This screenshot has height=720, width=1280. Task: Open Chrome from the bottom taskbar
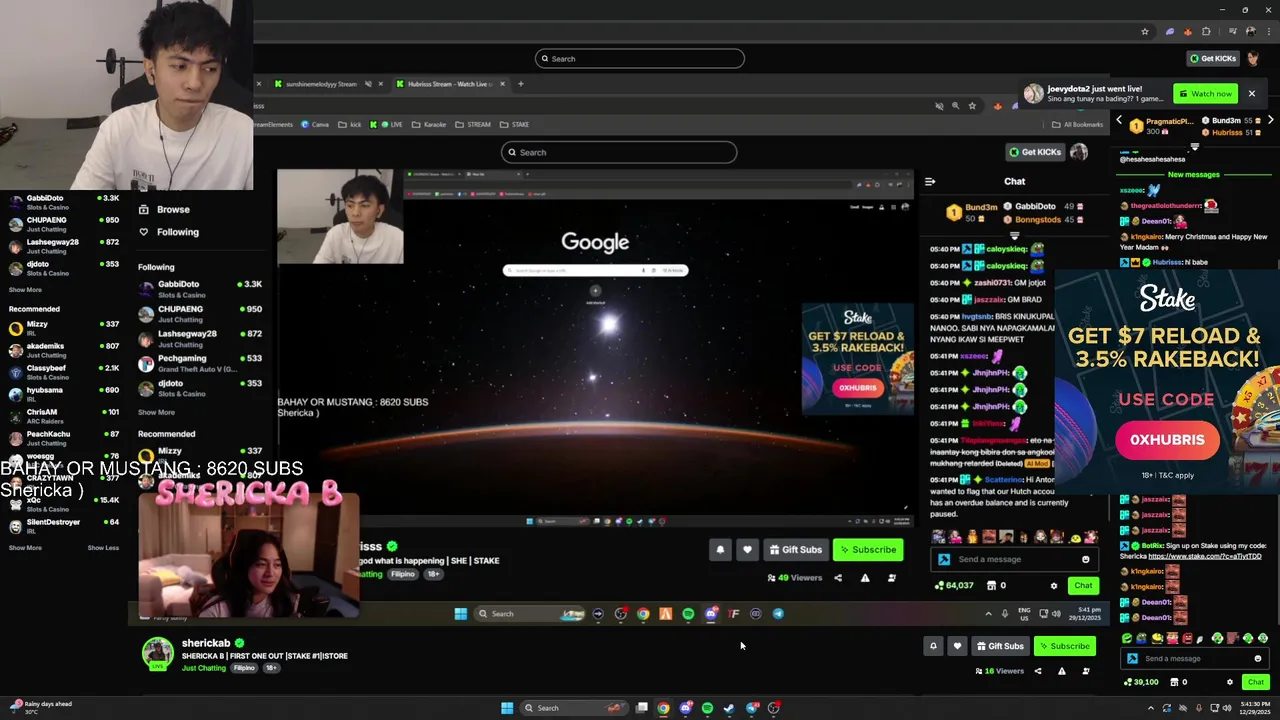click(663, 708)
